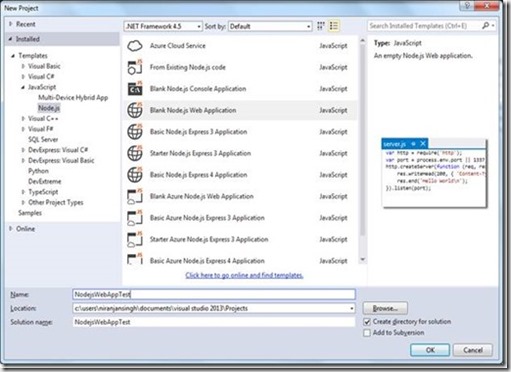Open the online templates link
511x372 pixels.
point(244,275)
